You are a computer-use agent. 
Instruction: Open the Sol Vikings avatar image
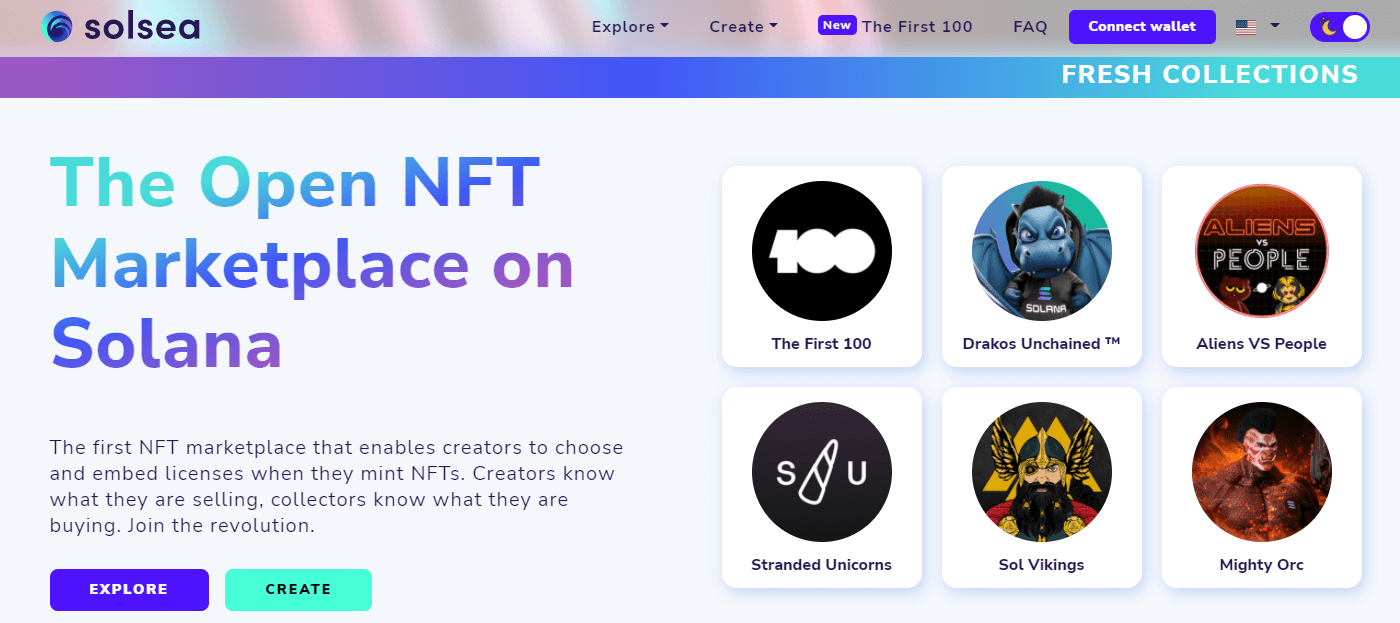click(x=1041, y=472)
